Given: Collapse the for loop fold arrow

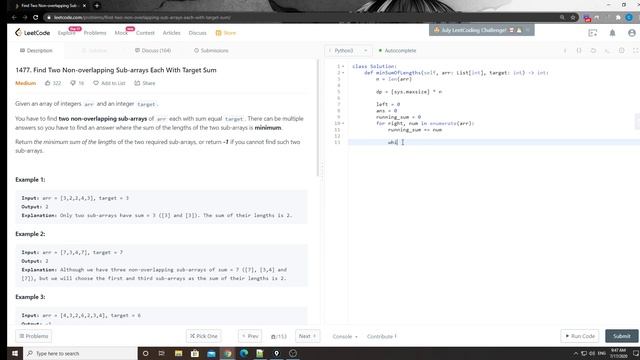Looking at the screenshot, I should [x=343, y=123].
